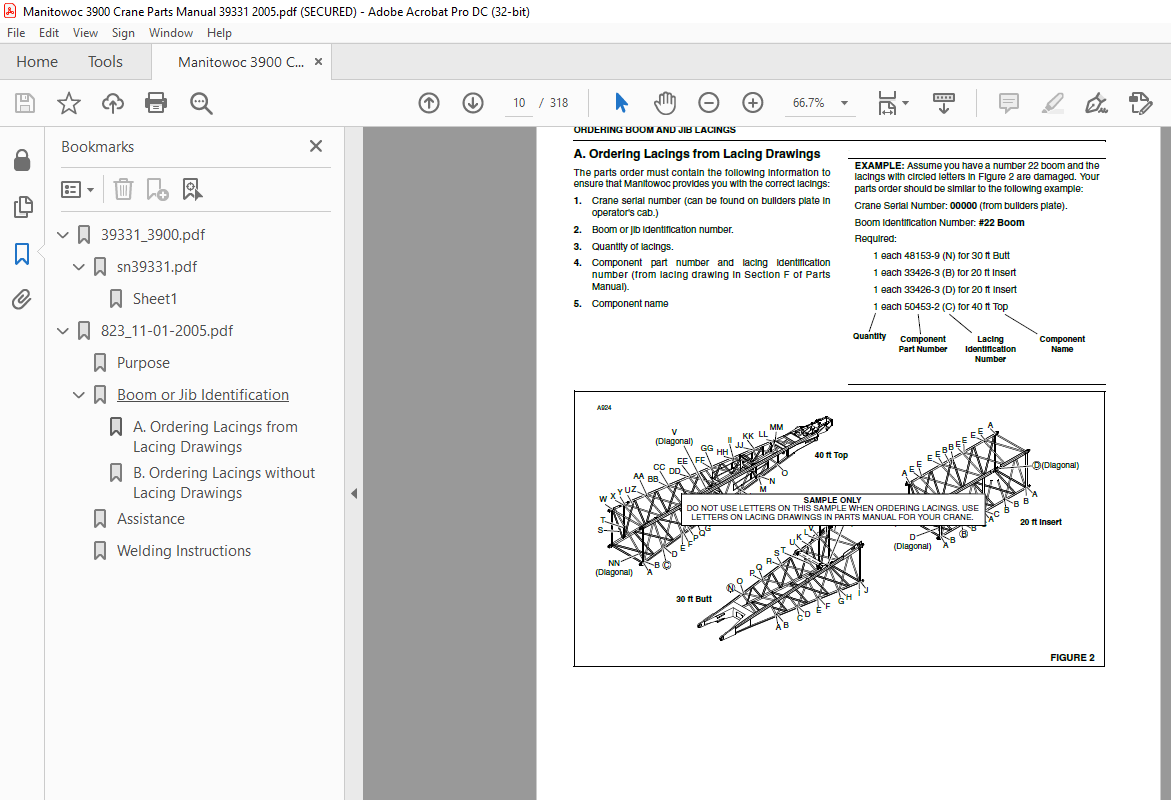Delete selected bookmark trash icon
This screenshot has width=1171, height=800.
(x=123, y=189)
